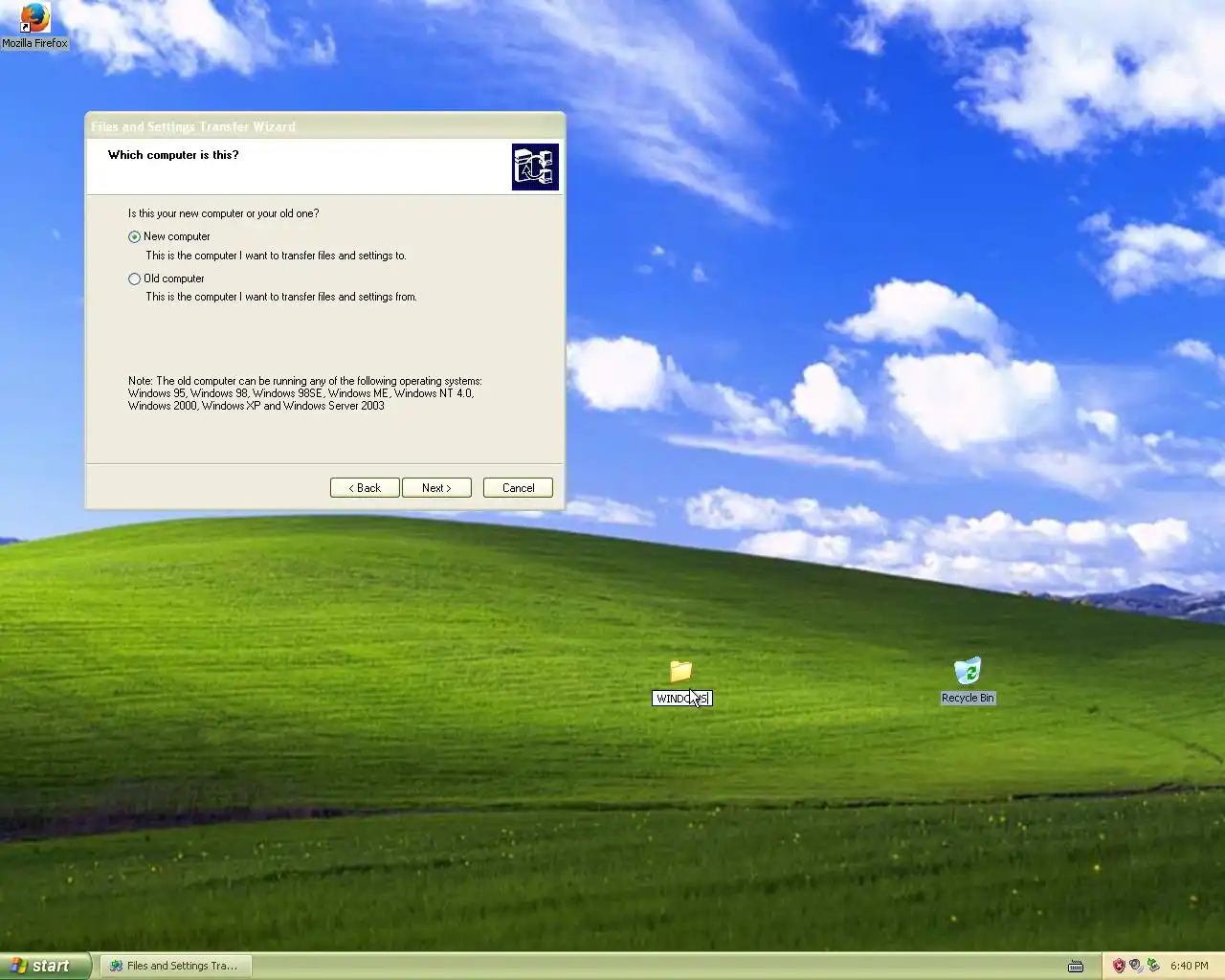This screenshot has height=980, width=1225.
Task: Select the yellow folder icon on the desktop
Action: point(680,671)
